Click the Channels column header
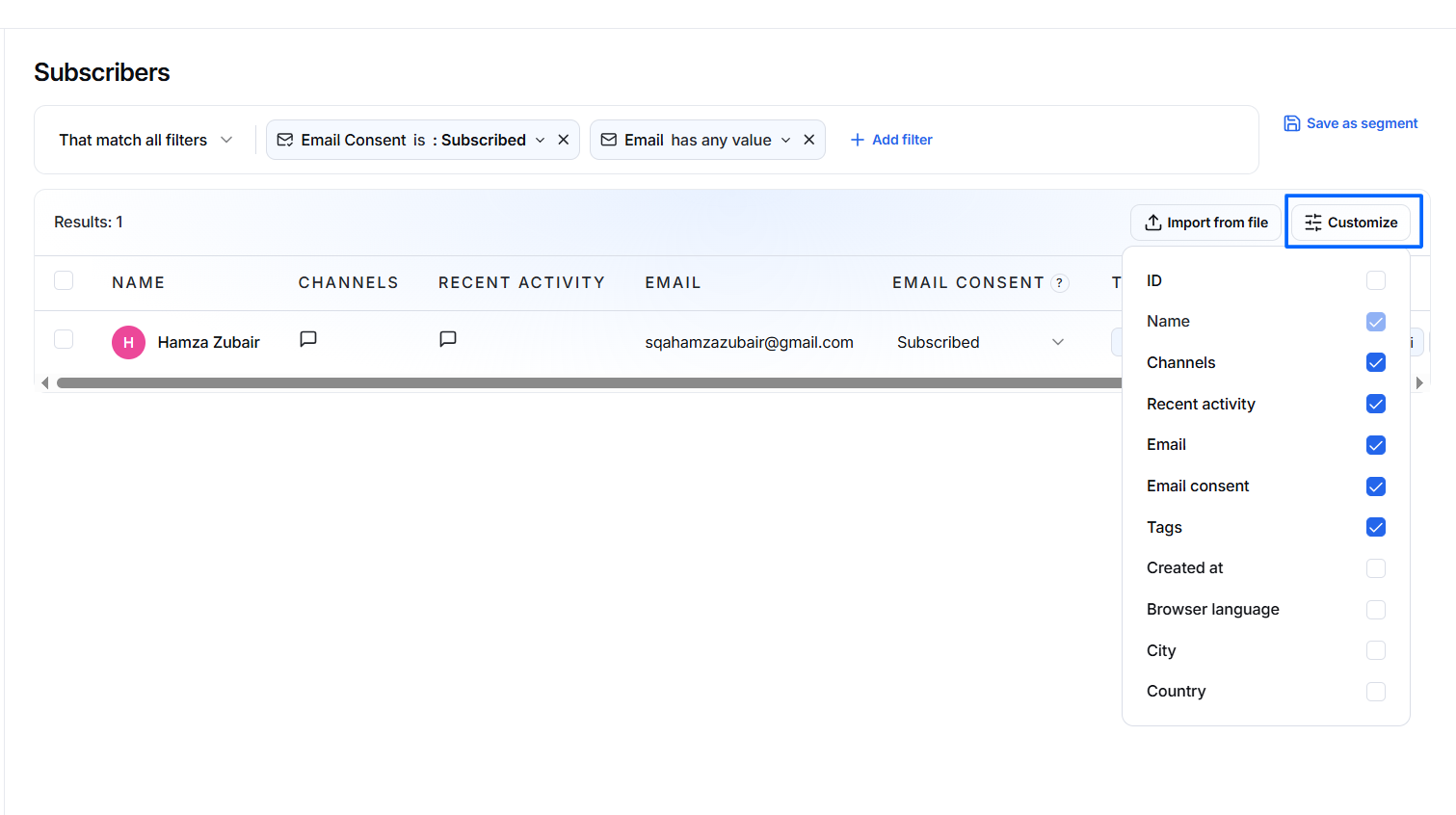Screen dimensions: 1456x815 click(x=349, y=282)
